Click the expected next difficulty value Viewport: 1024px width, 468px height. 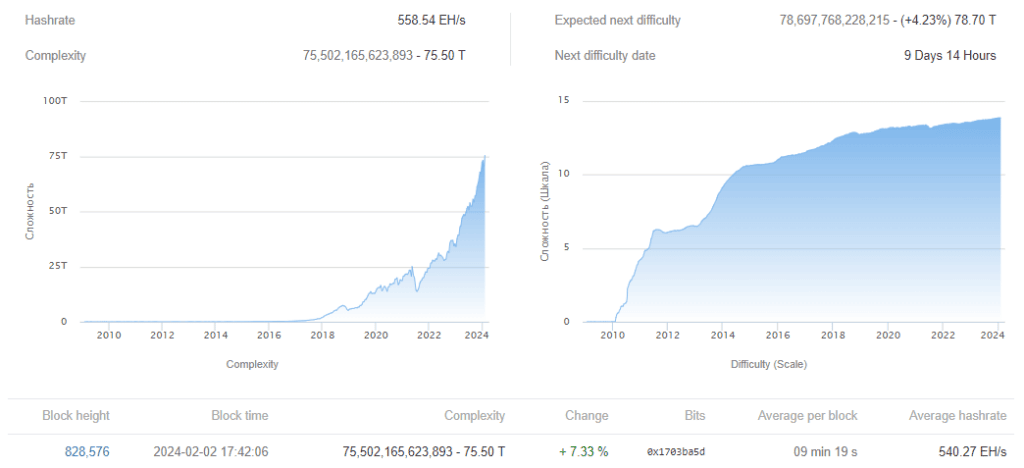pyautogui.click(x=887, y=20)
